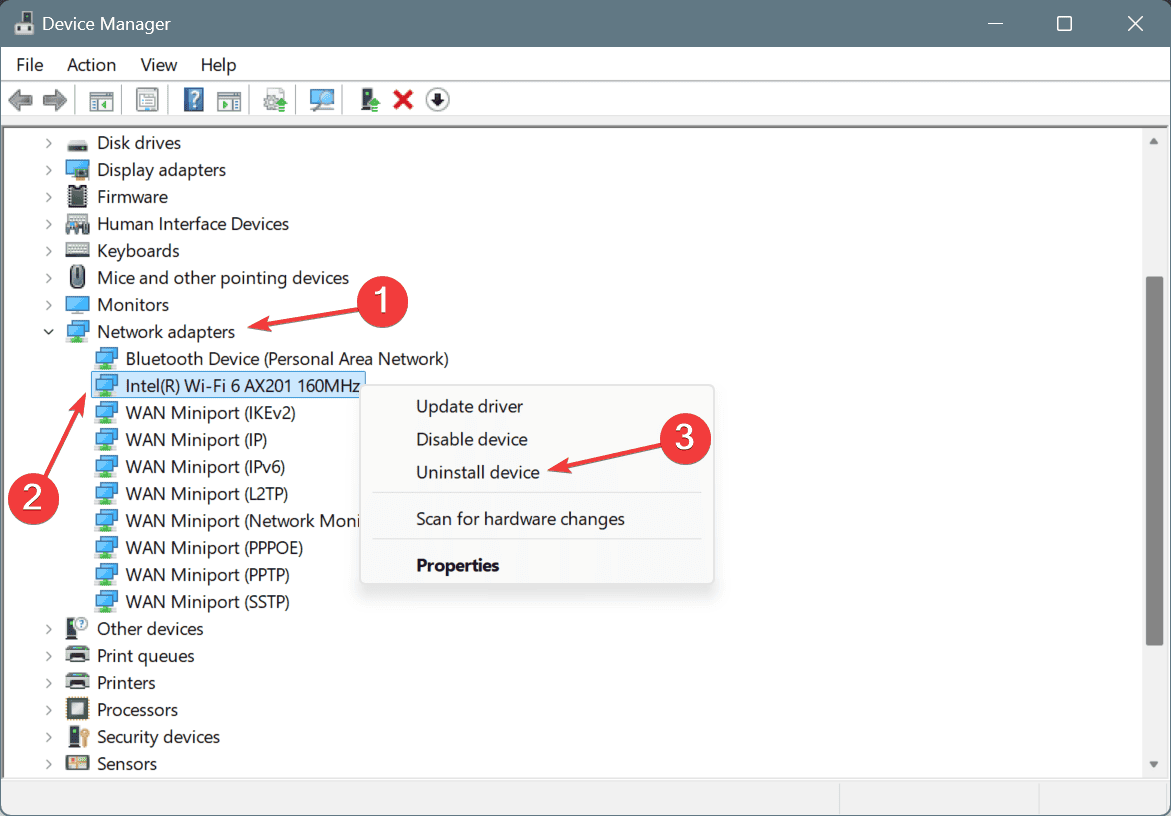Select WAN Miniport (PPPOE)
The image size is (1171, 816).
pos(214,547)
